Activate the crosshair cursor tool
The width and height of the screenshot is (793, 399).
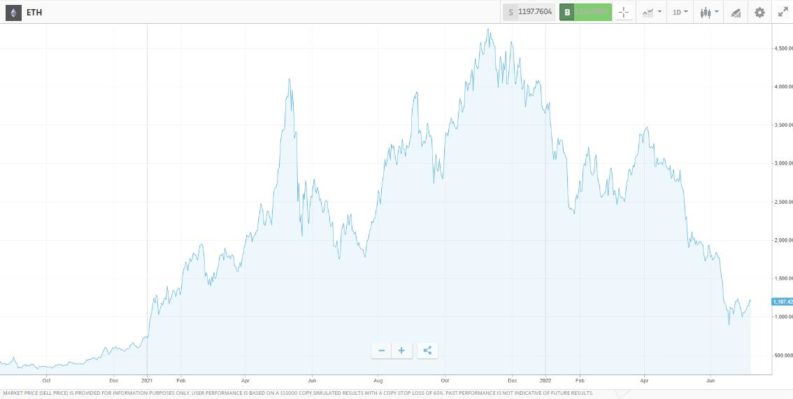point(624,12)
